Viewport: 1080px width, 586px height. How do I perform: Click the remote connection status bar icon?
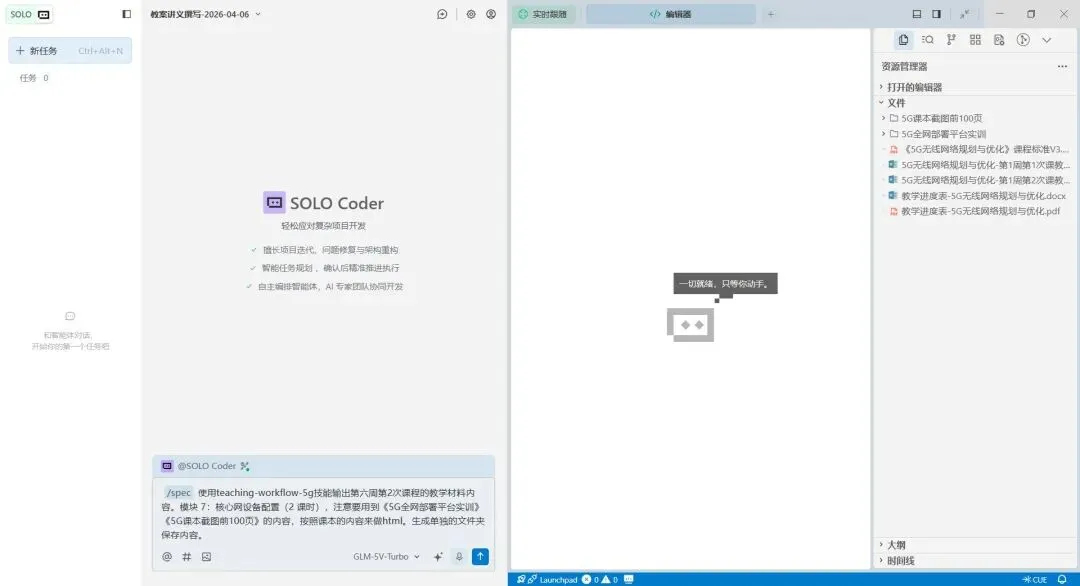(521, 579)
